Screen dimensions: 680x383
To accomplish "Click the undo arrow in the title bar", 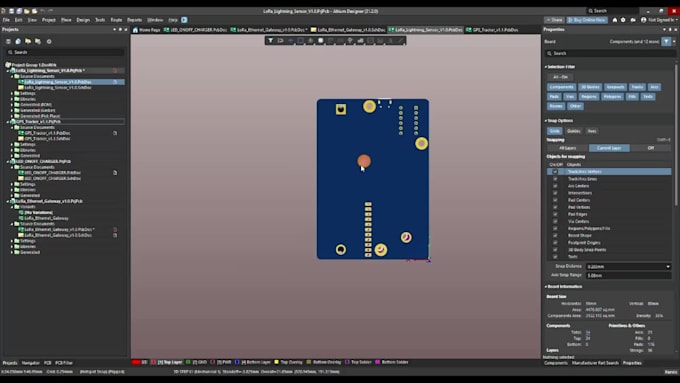I will tap(42, 11).
